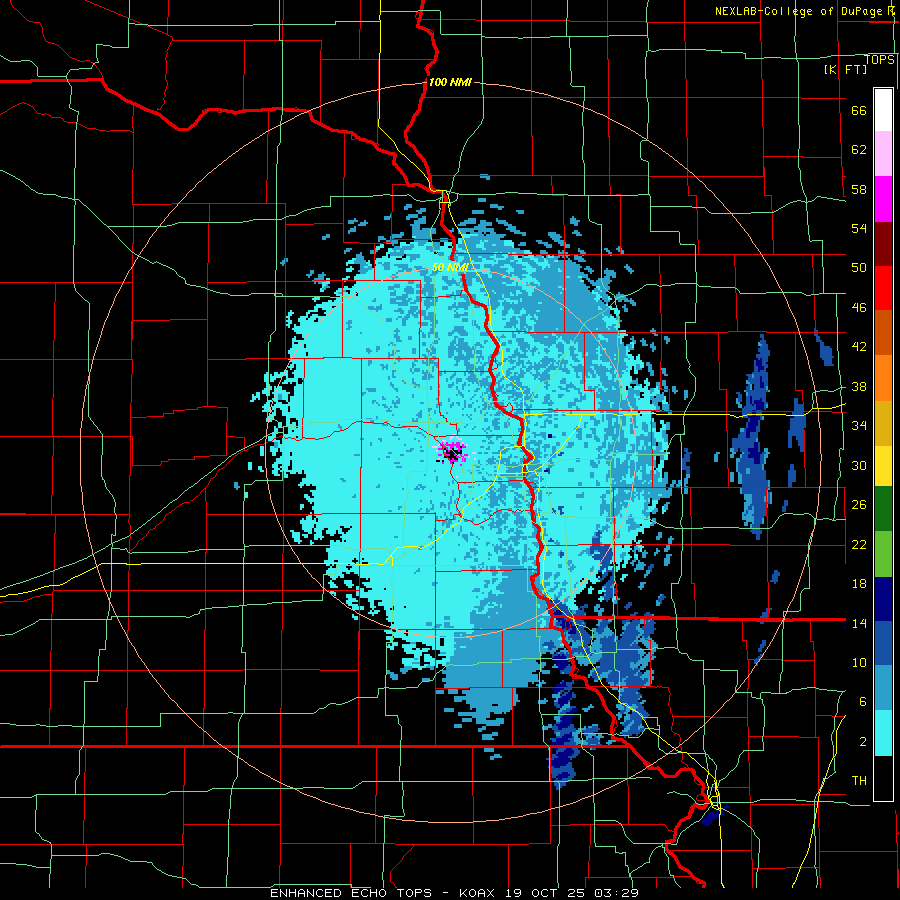Click the steel blue 10 kft legend swatch
Screen dimensions: 900x900
point(883,688)
